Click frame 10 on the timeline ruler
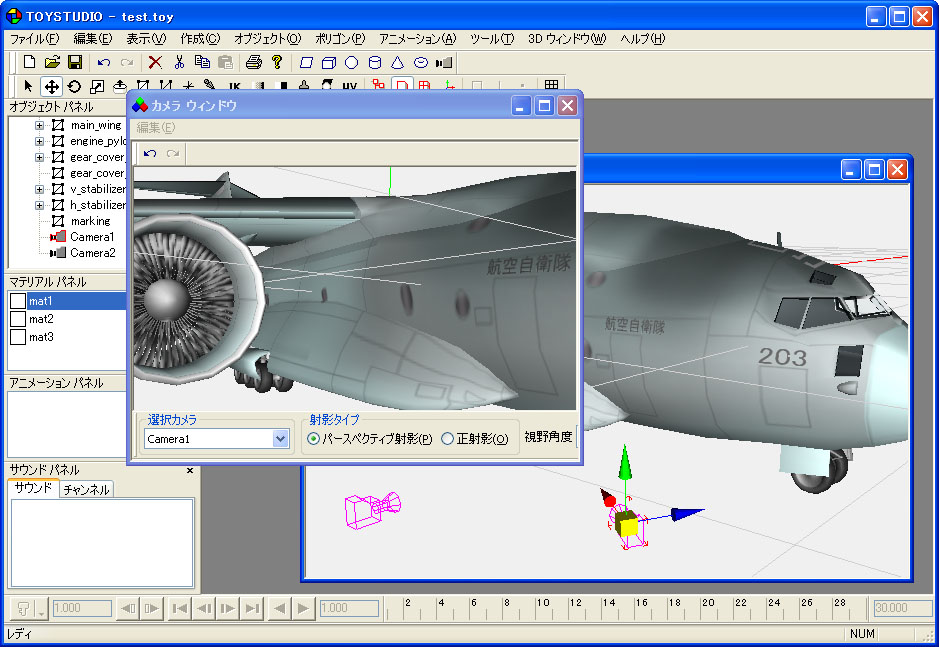 pos(543,603)
